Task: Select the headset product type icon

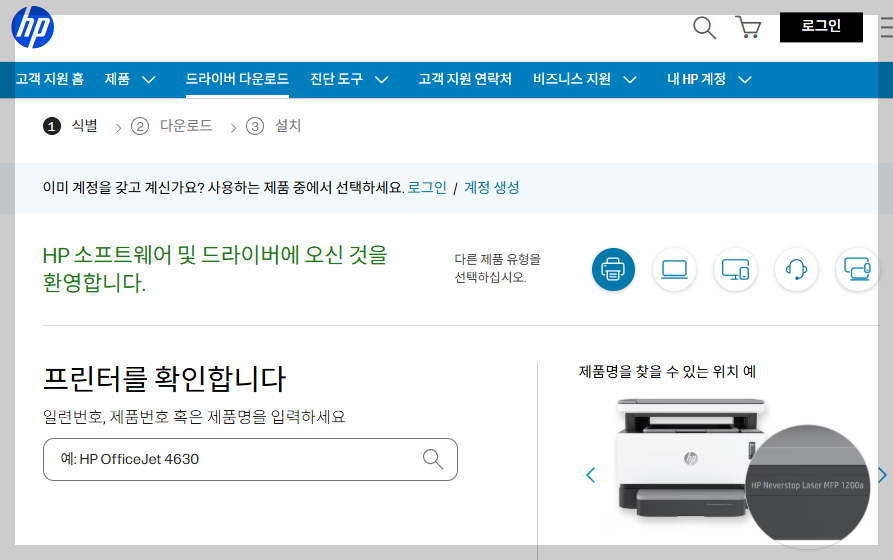Action: 796,269
